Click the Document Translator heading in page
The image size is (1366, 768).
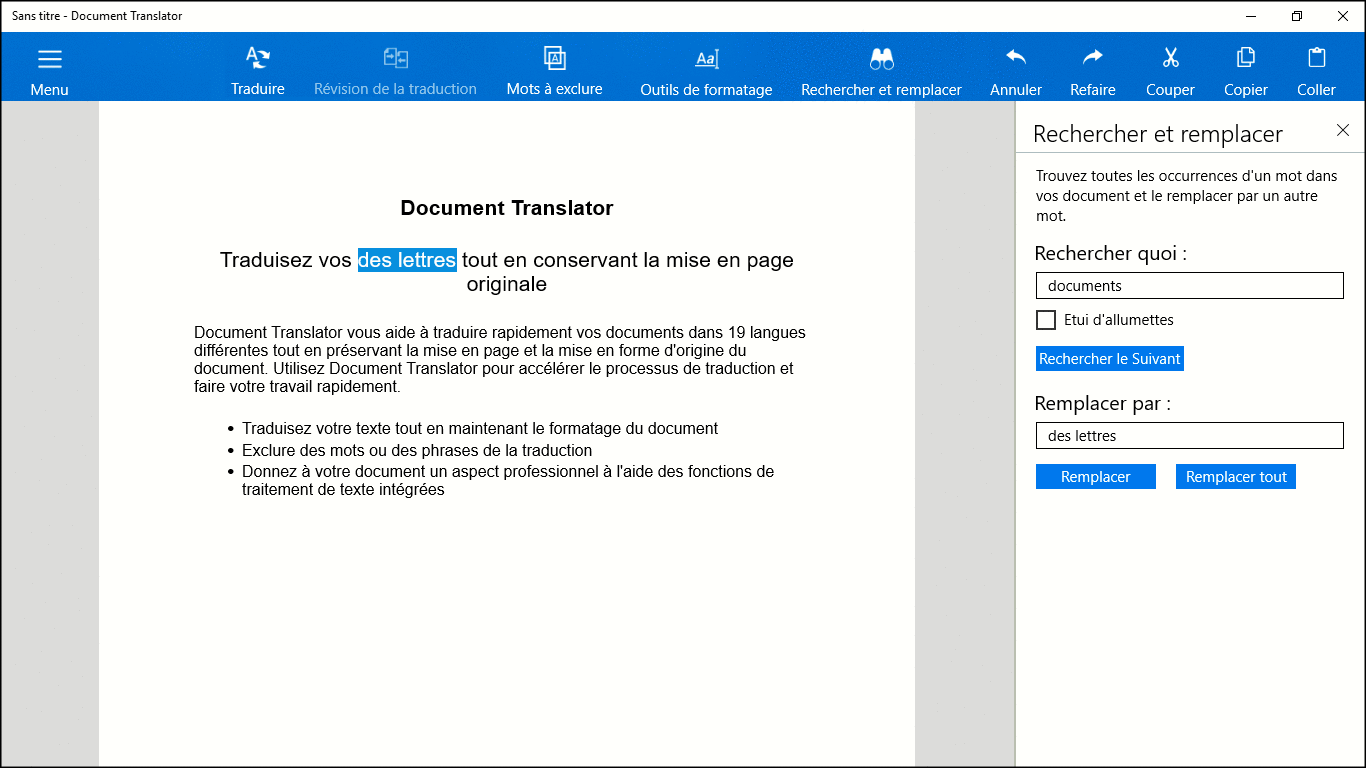[506, 208]
